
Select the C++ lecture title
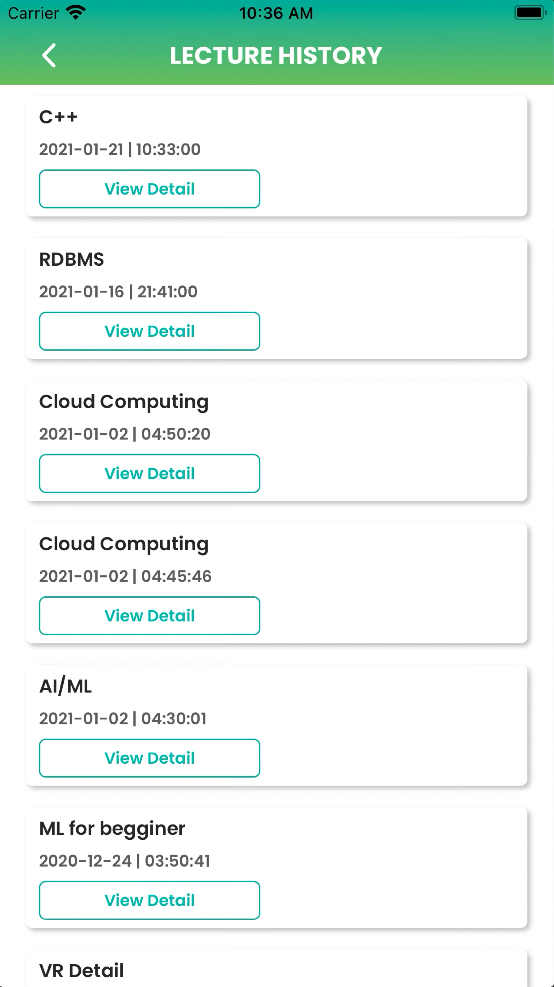pyautogui.click(x=59, y=117)
